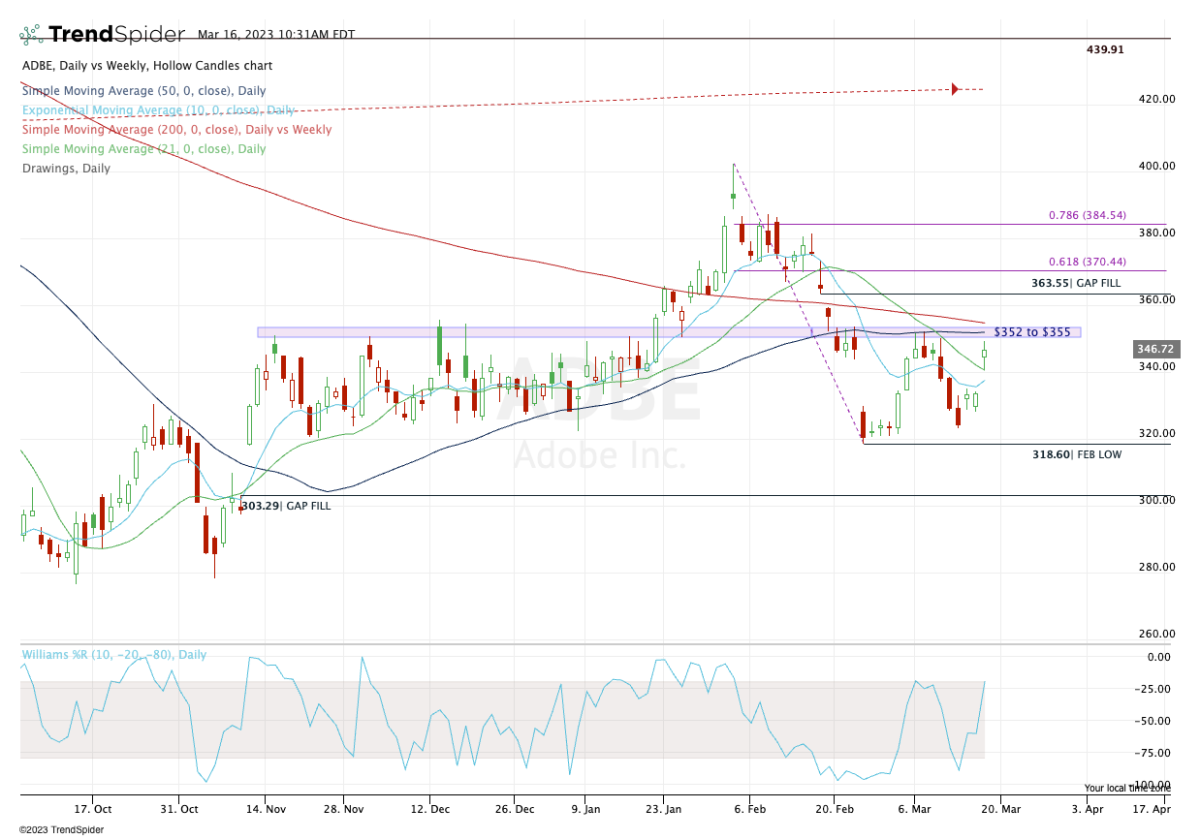Click the TrendSpider spider logo icon
Image resolution: width=1200 pixels, height=839 pixels.
pos(32,35)
